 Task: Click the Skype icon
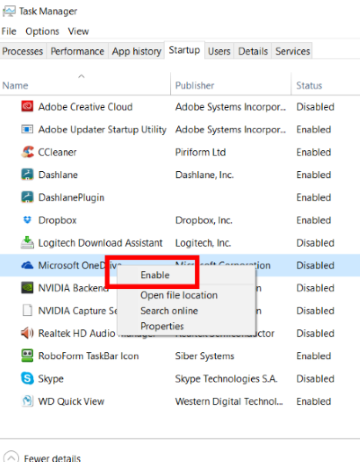point(27,378)
